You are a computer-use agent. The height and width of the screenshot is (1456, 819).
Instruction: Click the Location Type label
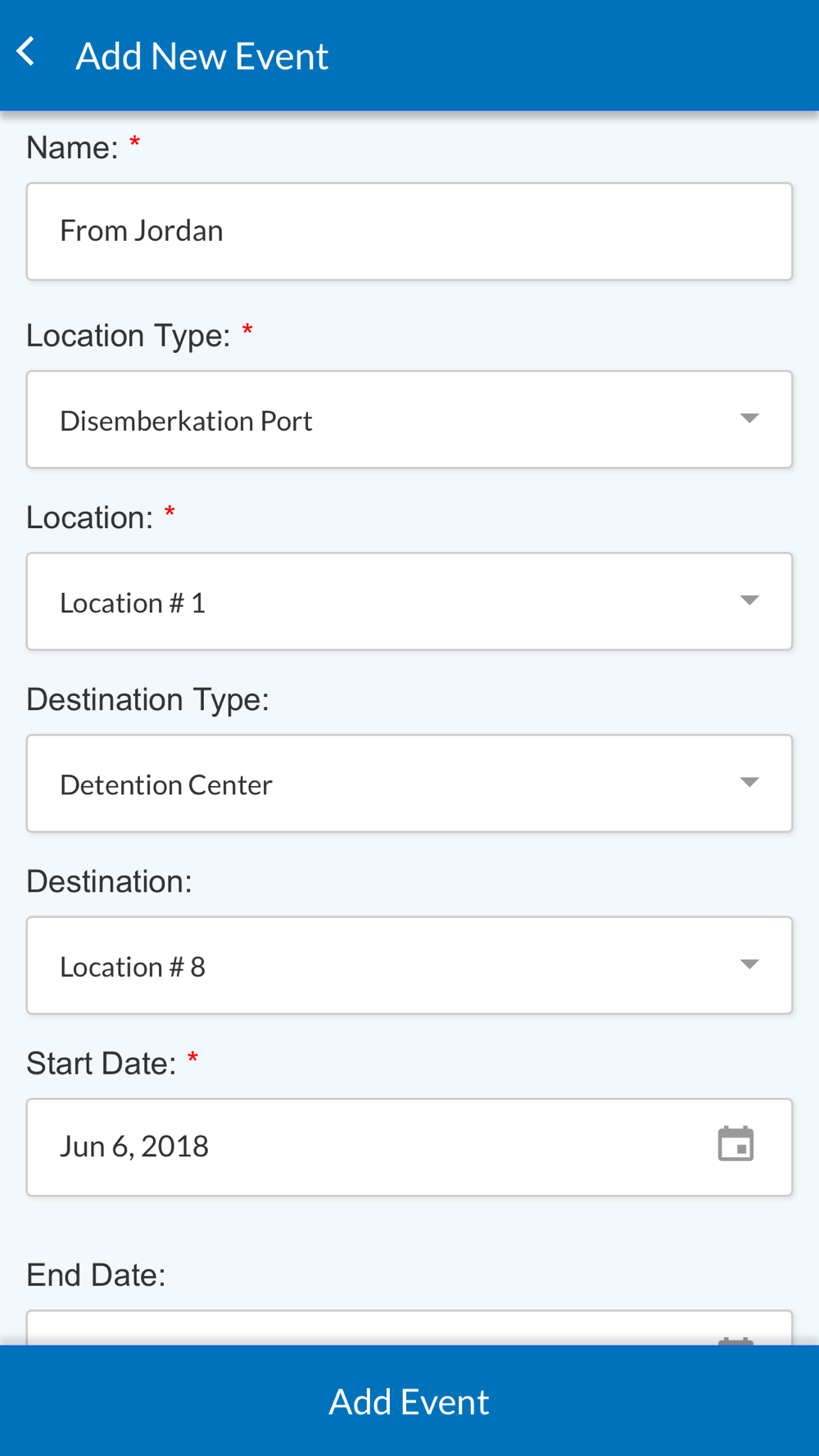point(129,336)
